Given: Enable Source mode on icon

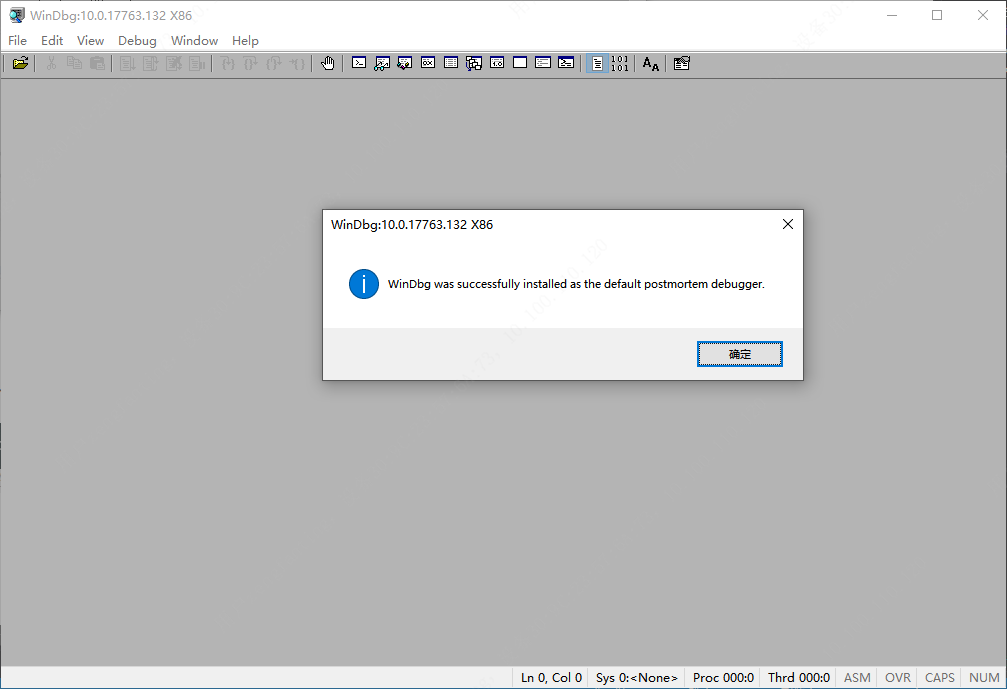Looking at the screenshot, I should (x=597, y=63).
